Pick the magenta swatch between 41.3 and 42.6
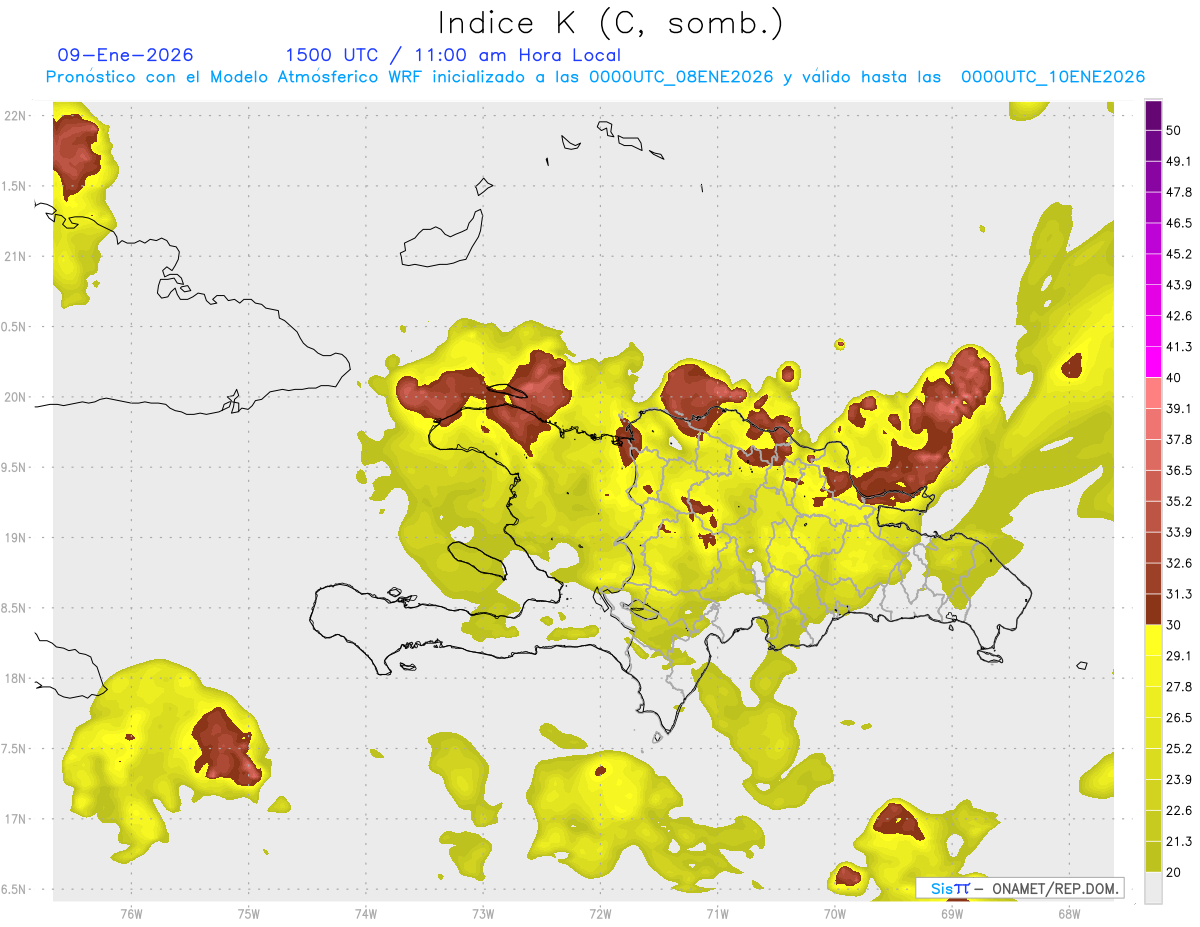 (x=1153, y=331)
